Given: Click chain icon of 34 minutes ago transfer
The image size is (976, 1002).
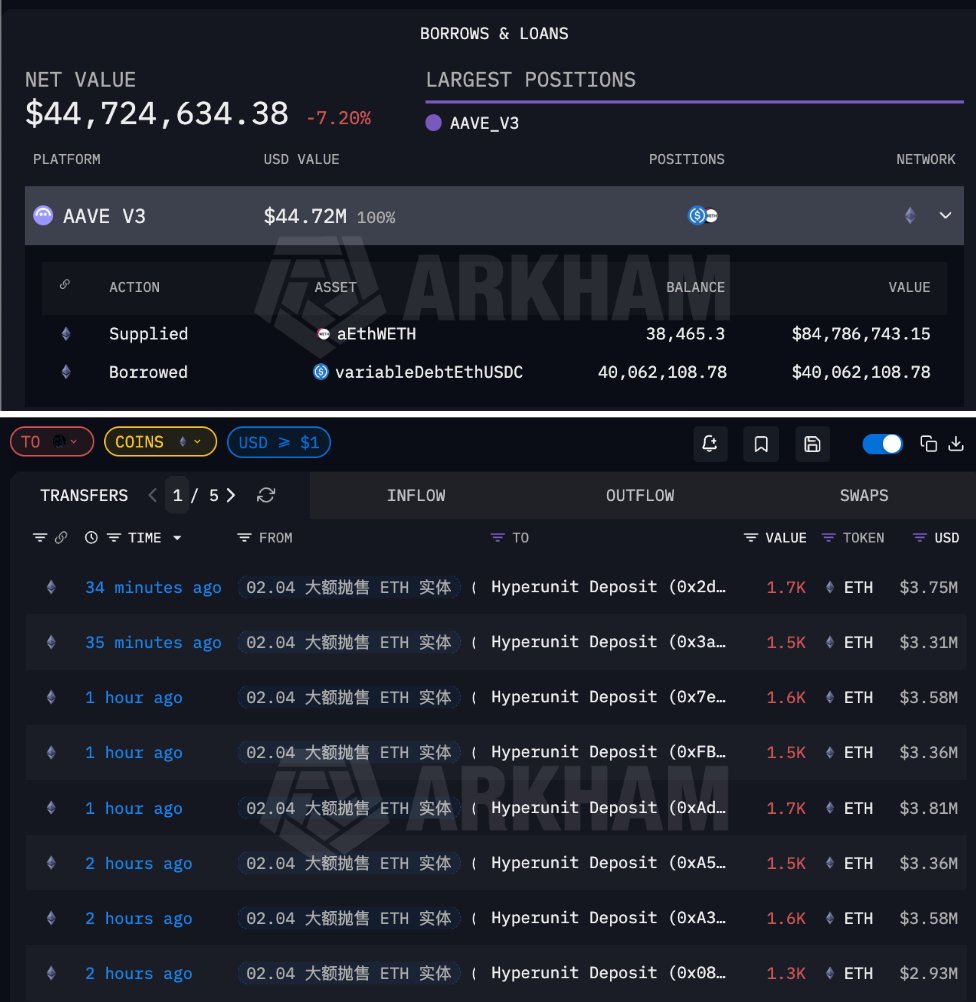Looking at the screenshot, I should pyautogui.click(x=51, y=587).
